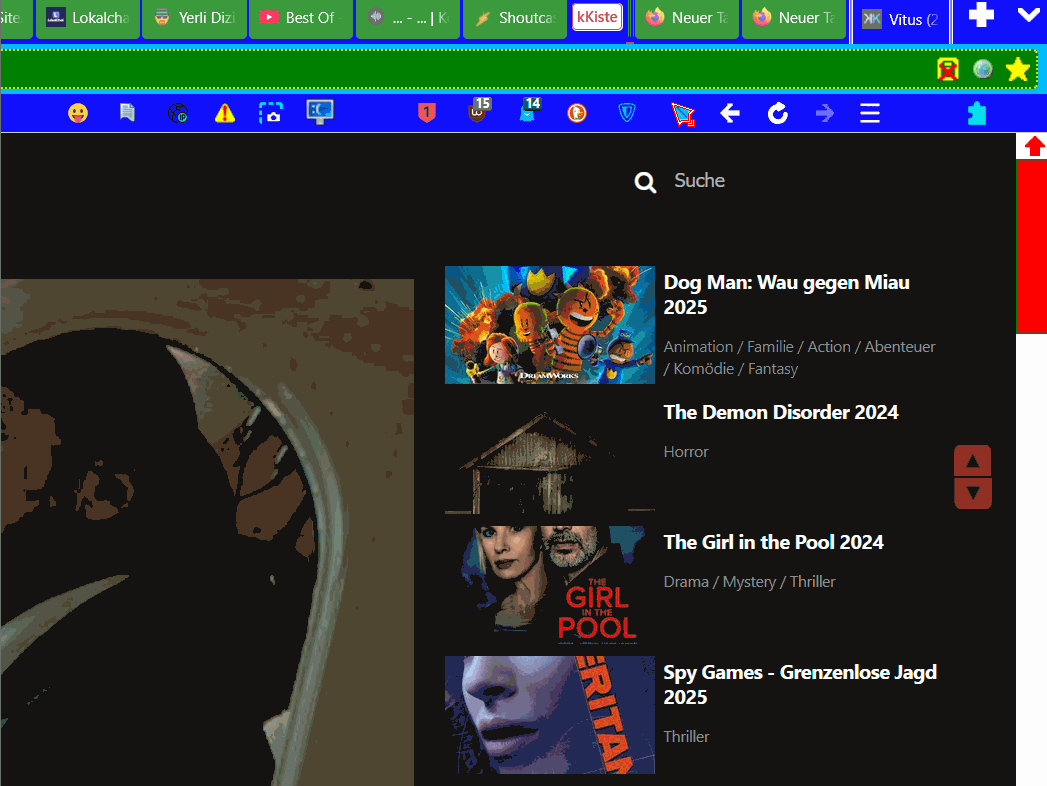Click the red vertical scrollbar thumb
The width and height of the screenshot is (1047, 786).
click(x=1031, y=245)
